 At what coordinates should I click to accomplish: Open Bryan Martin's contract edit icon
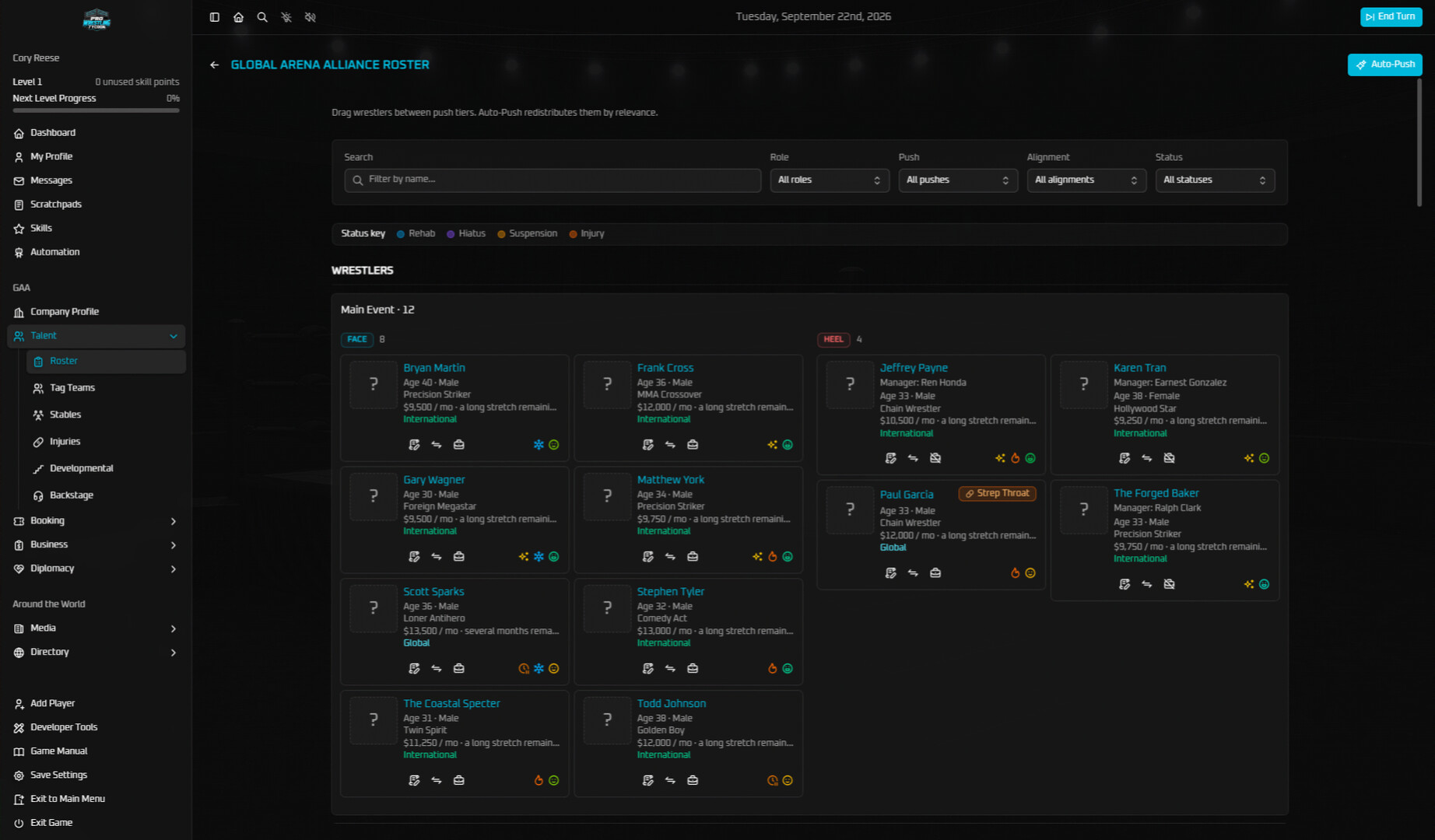[414, 445]
